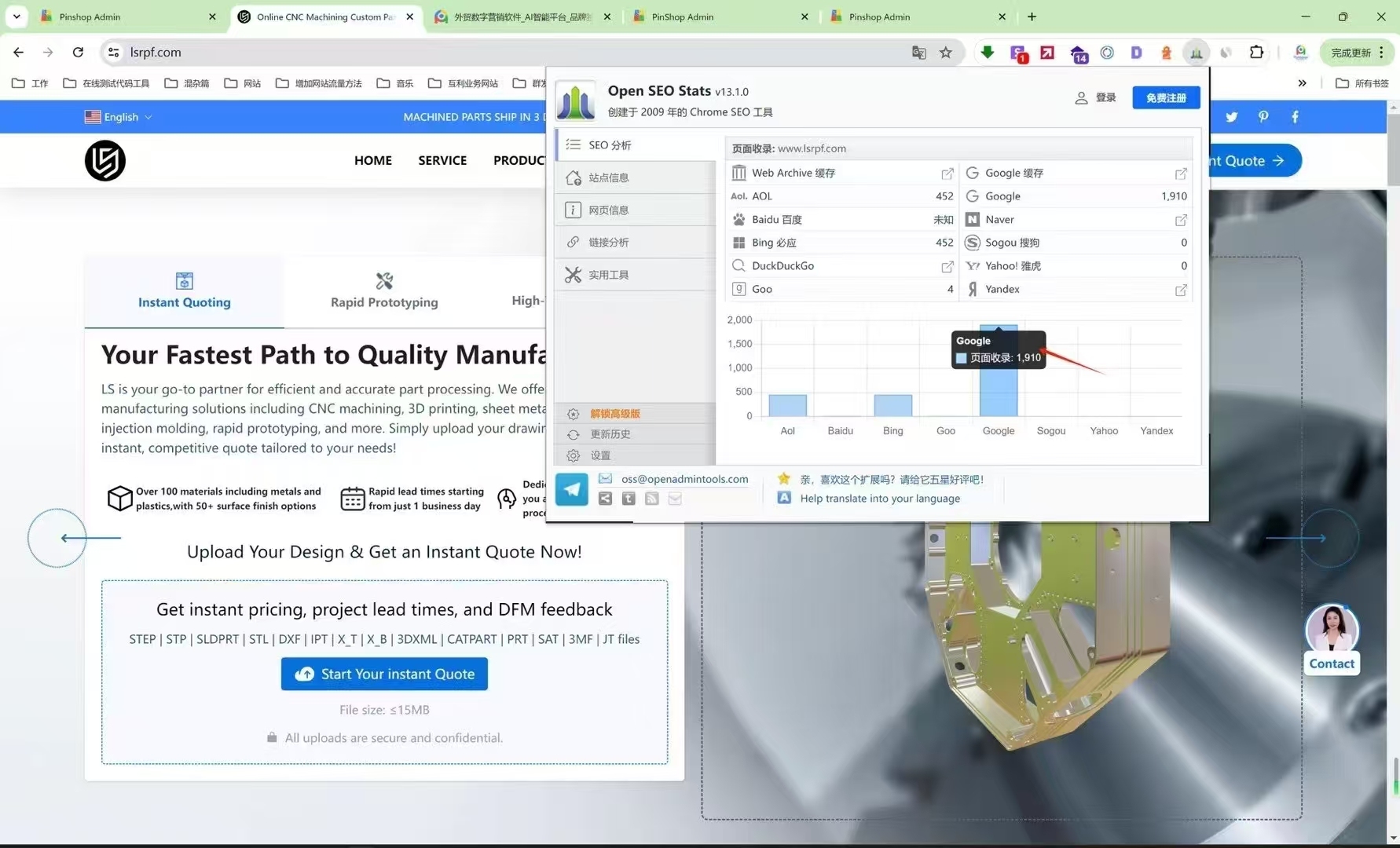Open Google cache external link icon
The image size is (1400, 848).
click(x=1180, y=174)
